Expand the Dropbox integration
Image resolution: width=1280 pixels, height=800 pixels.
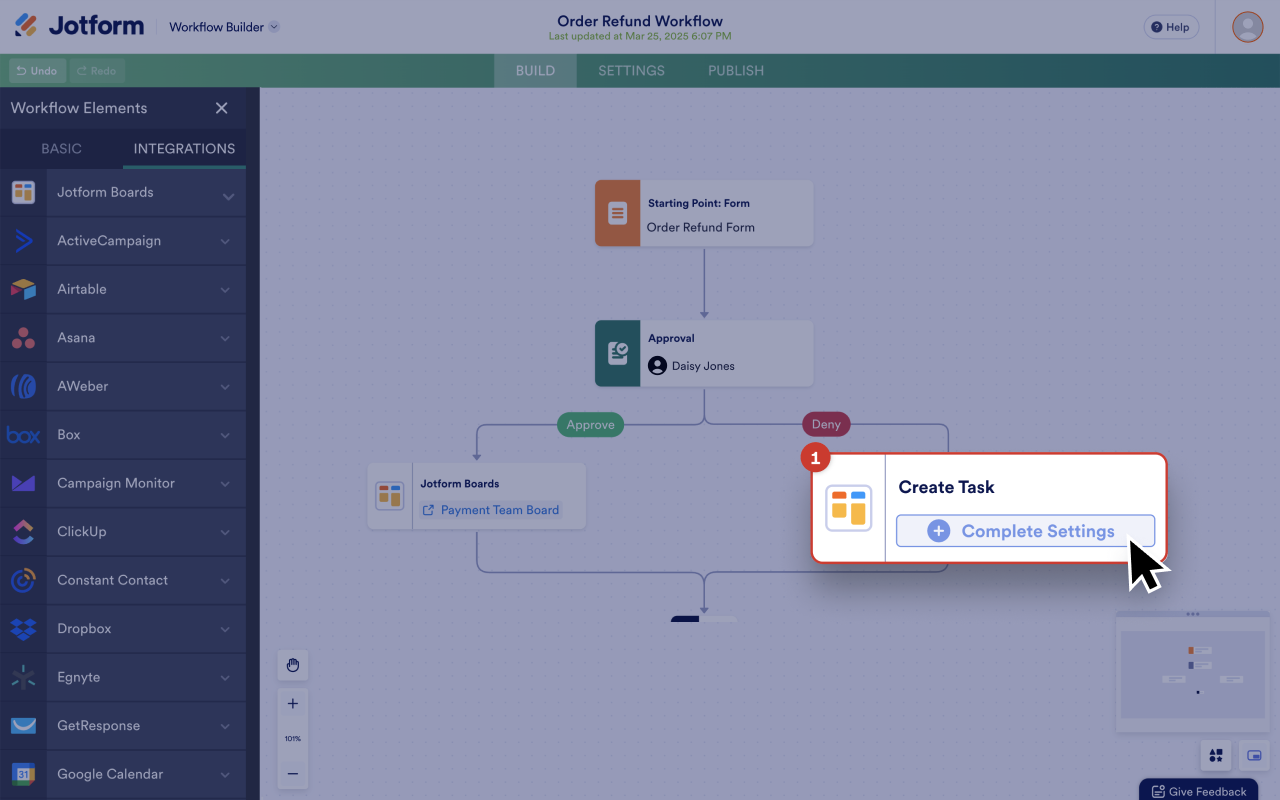tap(226, 629)
